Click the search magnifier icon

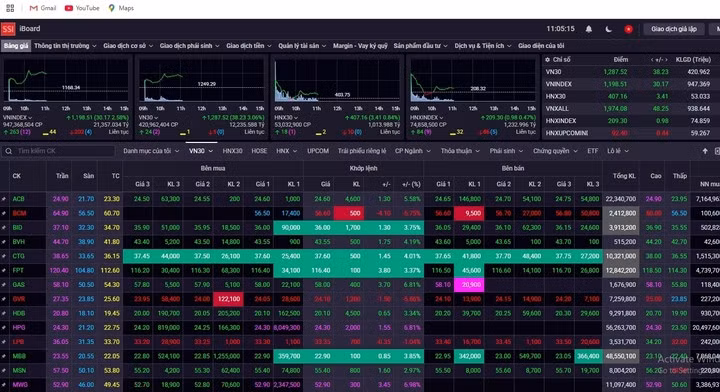point(9,151)
